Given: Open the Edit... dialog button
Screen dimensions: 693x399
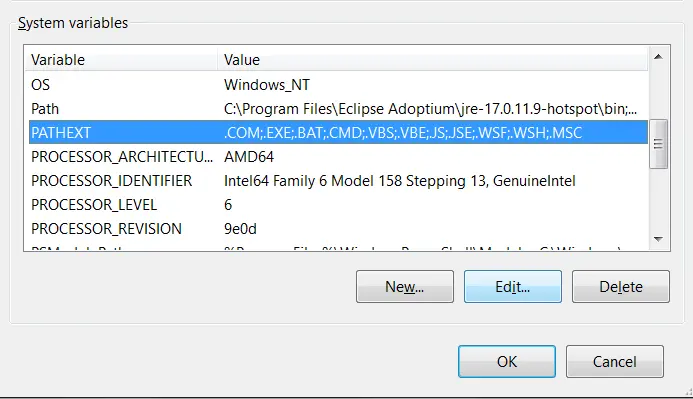Looking at the screenshot, I should coord(513,287).
